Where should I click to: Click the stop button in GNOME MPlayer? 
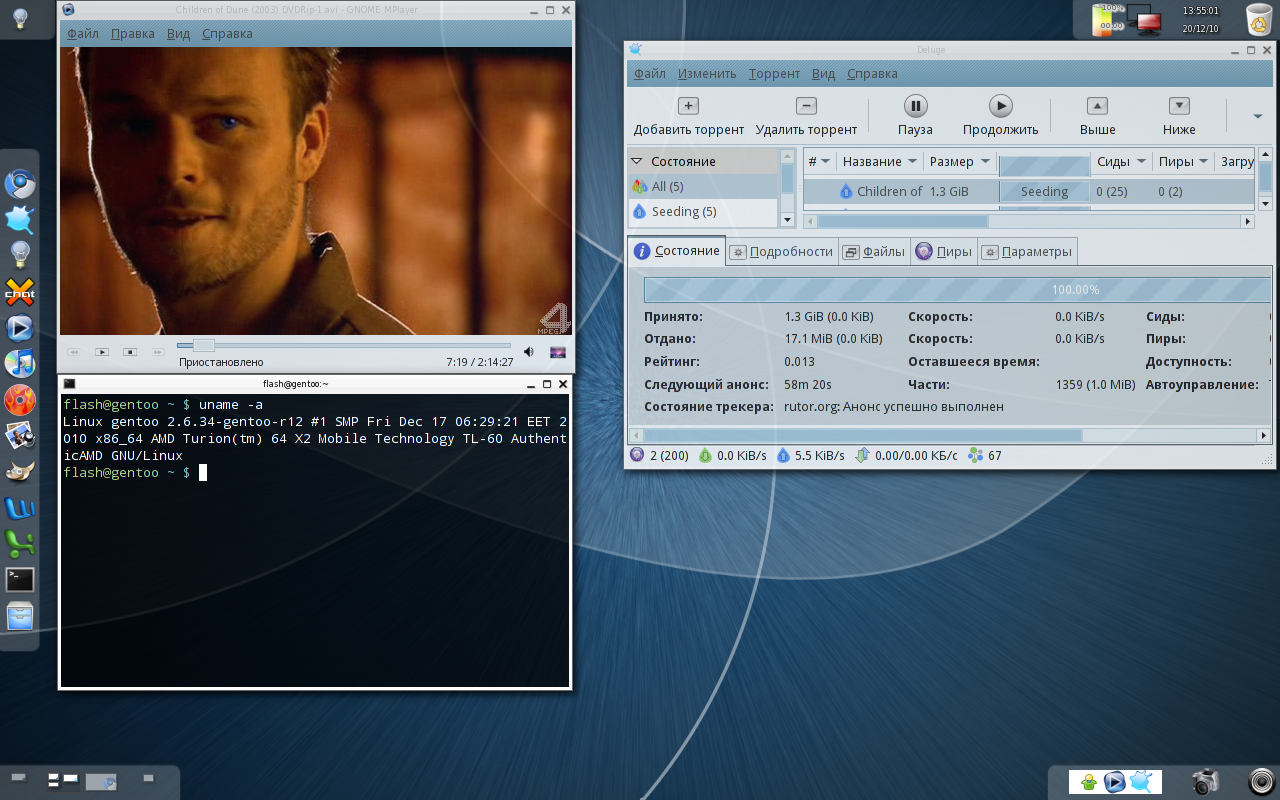click(x=130, y=352)
